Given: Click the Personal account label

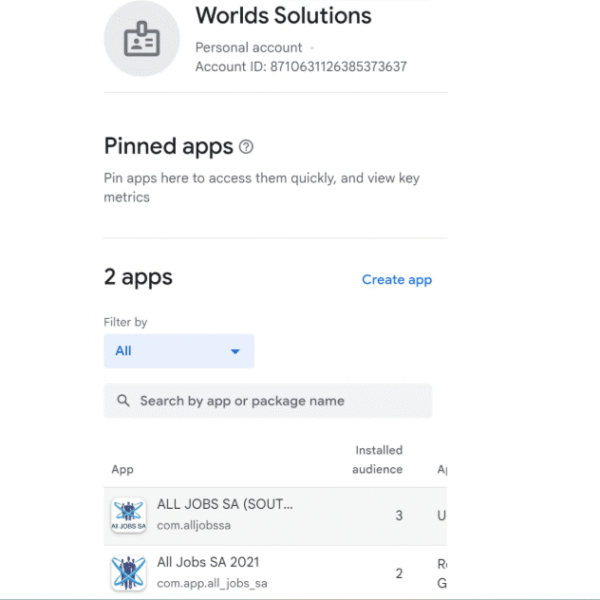Looking at the screenshot, I should tap(248, 47).
